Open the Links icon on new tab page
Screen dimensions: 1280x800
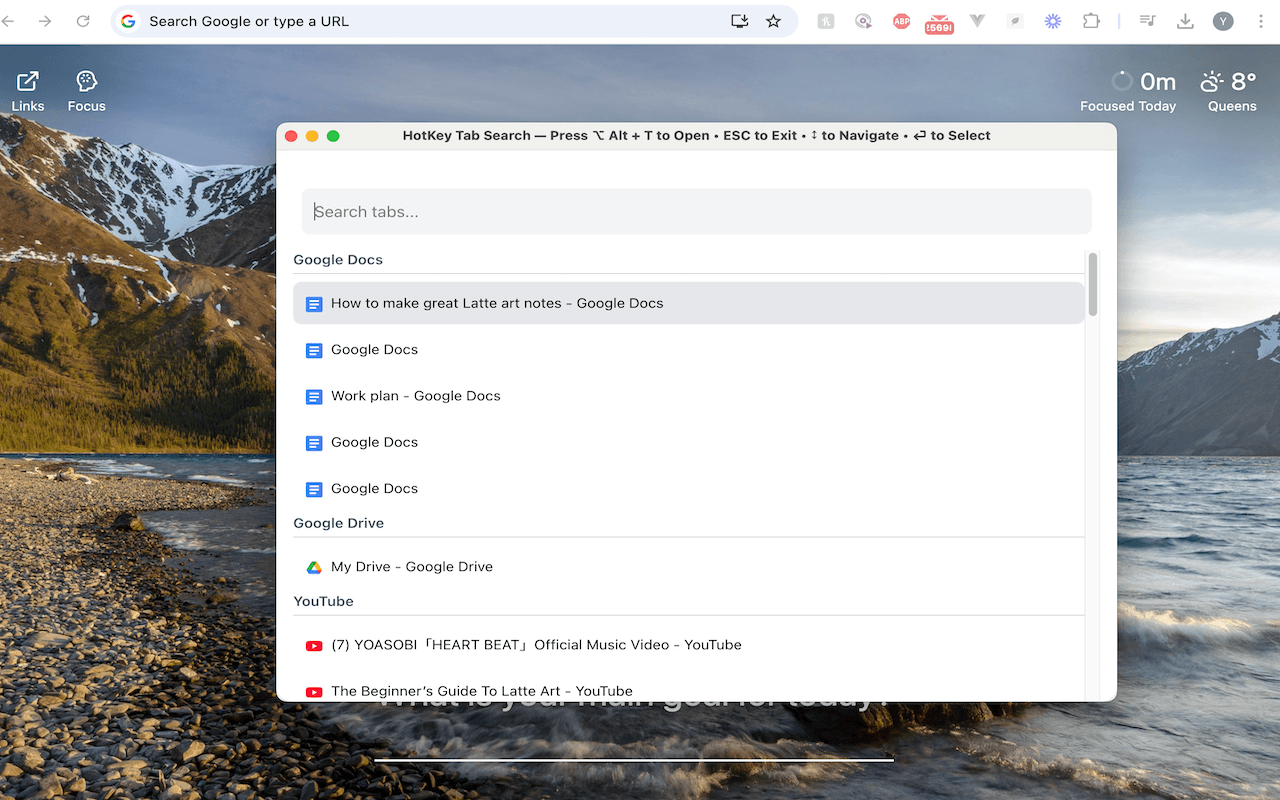[x=28, y=91]
